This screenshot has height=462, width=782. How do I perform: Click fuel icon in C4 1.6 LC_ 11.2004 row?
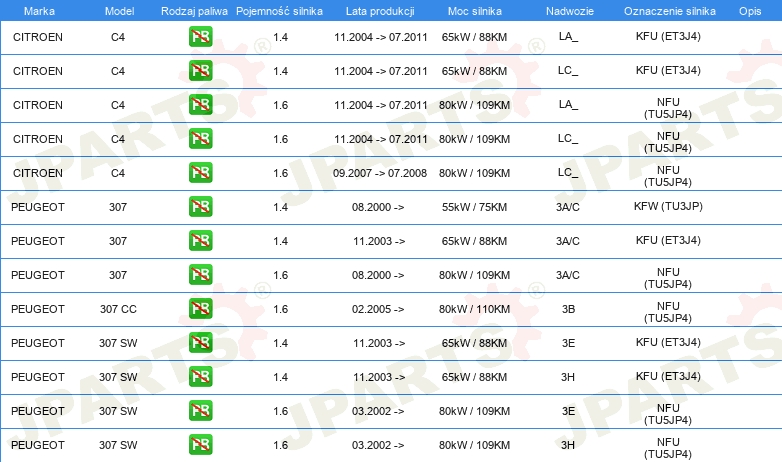click(x=200, y=138)
